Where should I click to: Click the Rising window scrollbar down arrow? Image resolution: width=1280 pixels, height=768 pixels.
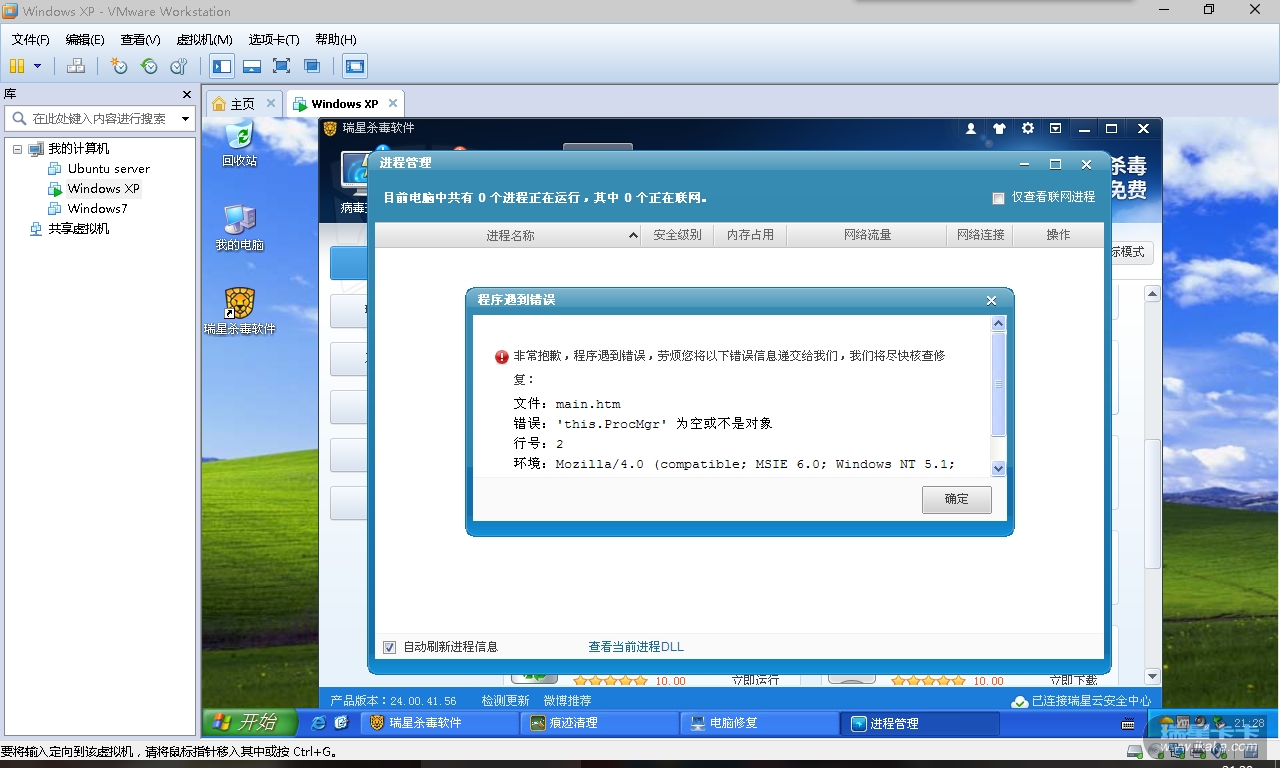pos(1152,677)
